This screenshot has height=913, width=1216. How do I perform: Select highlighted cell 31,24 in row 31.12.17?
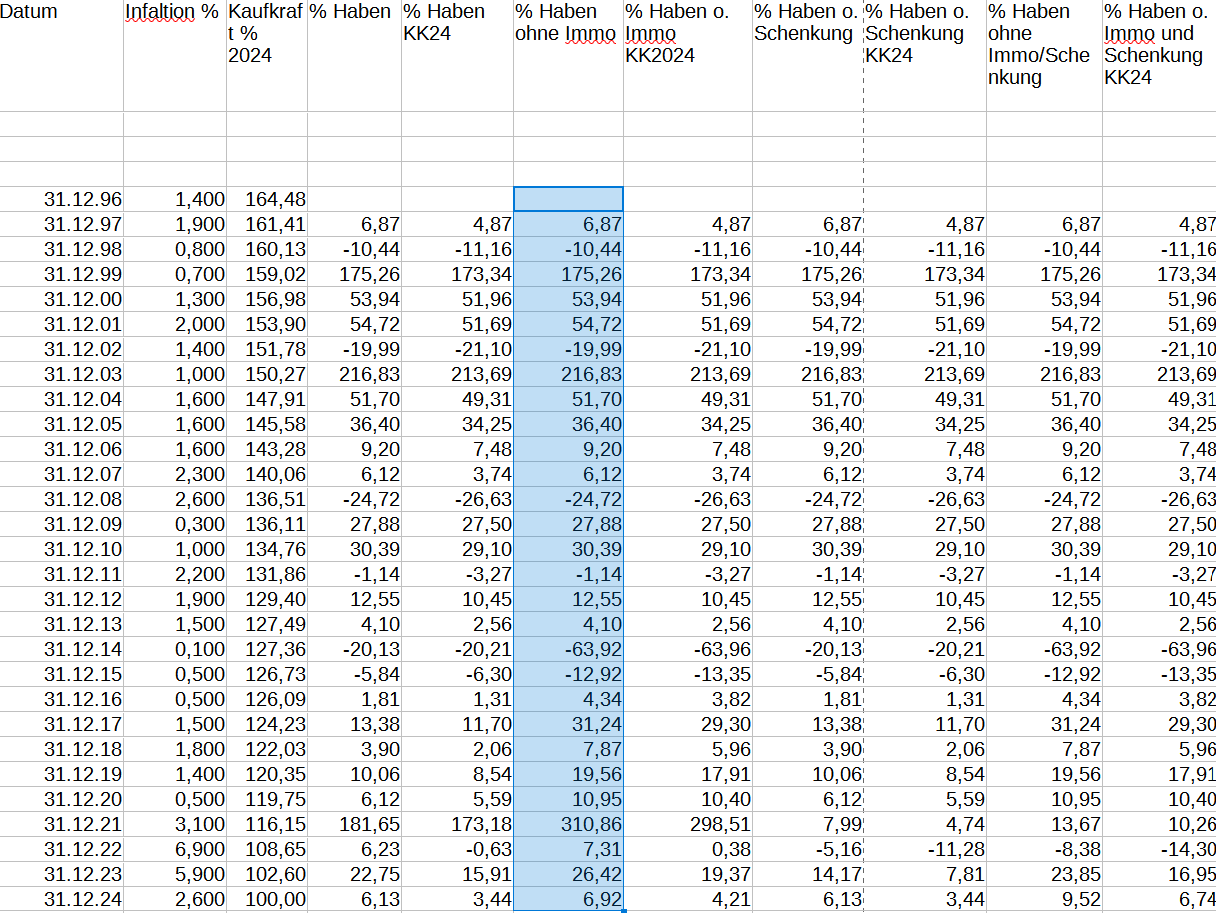pos(568,724)
